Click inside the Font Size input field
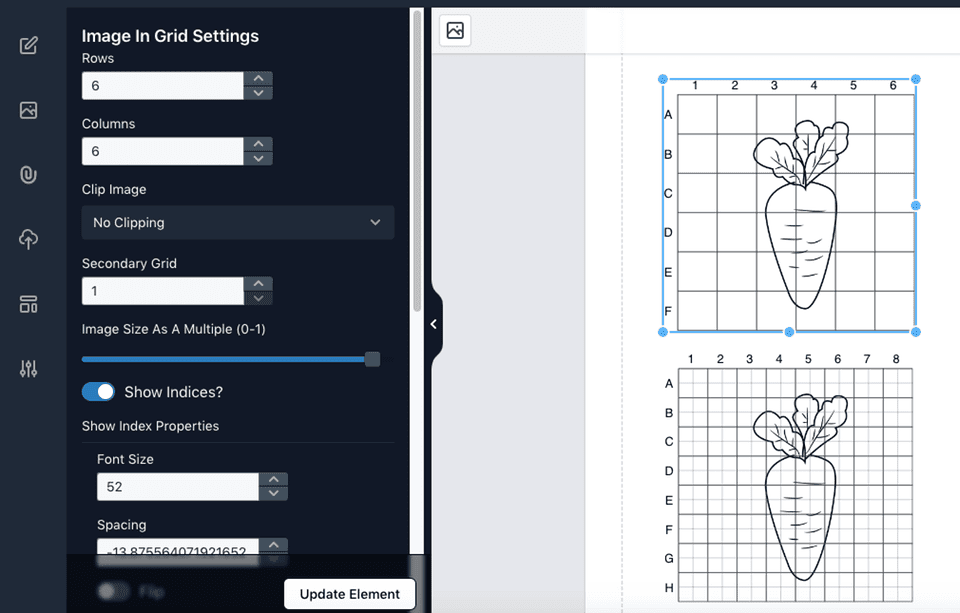960x613 pixels. pyautogui.click(x=178, y=487)
